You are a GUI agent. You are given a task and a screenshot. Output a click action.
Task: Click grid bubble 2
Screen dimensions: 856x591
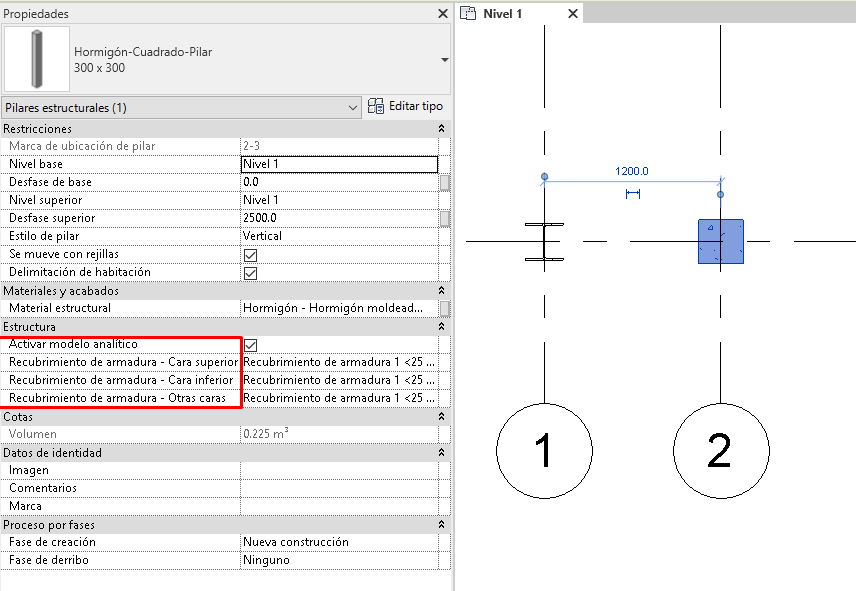pyautogui.click(x=721, y=451)
